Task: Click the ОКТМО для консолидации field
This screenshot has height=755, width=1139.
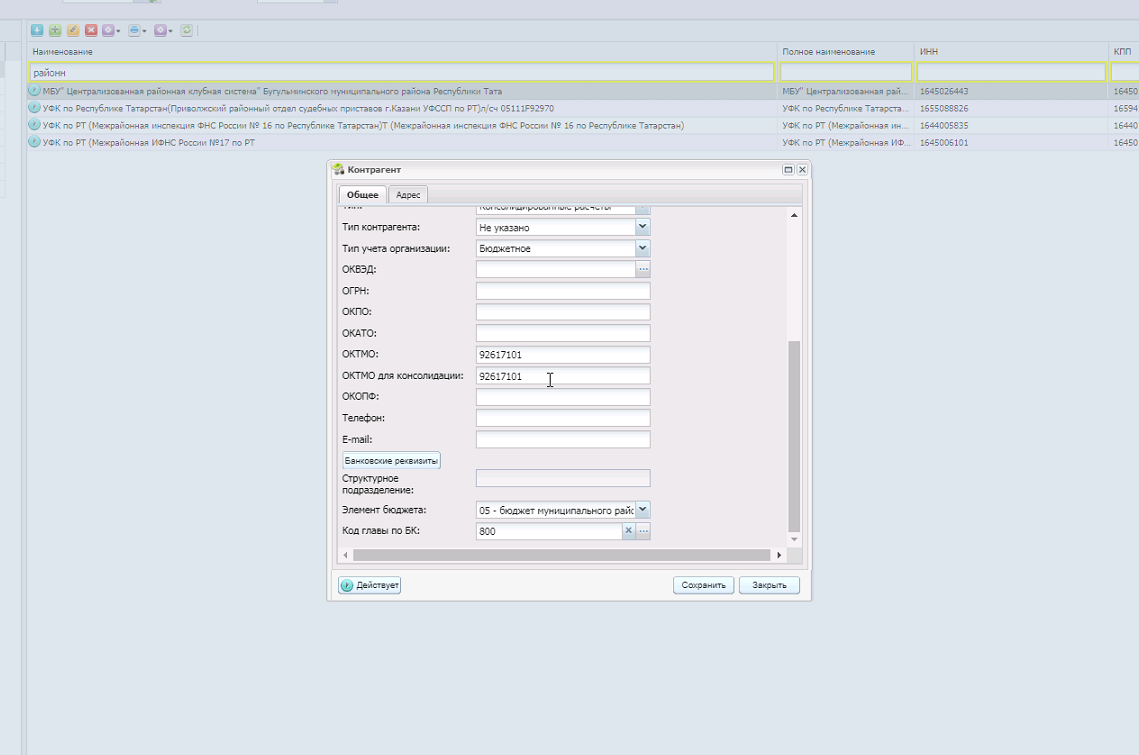Action: [563, 376]
